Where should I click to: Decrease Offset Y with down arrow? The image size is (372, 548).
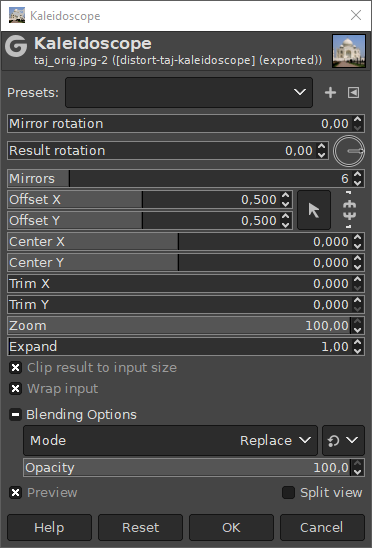click(286, 225)
